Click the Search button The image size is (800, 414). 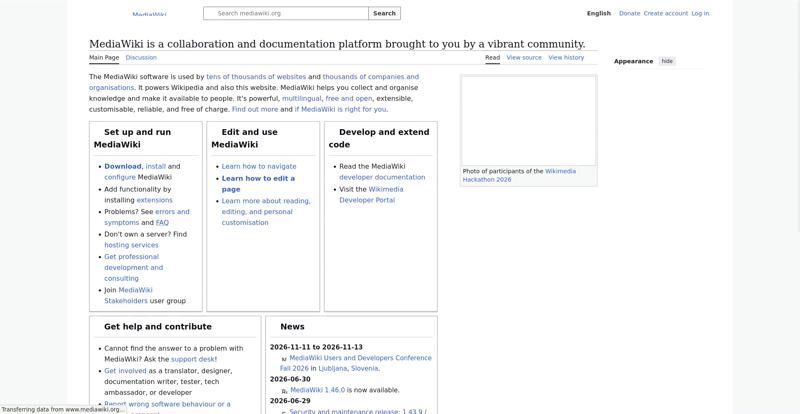click(x=384, y=13)
